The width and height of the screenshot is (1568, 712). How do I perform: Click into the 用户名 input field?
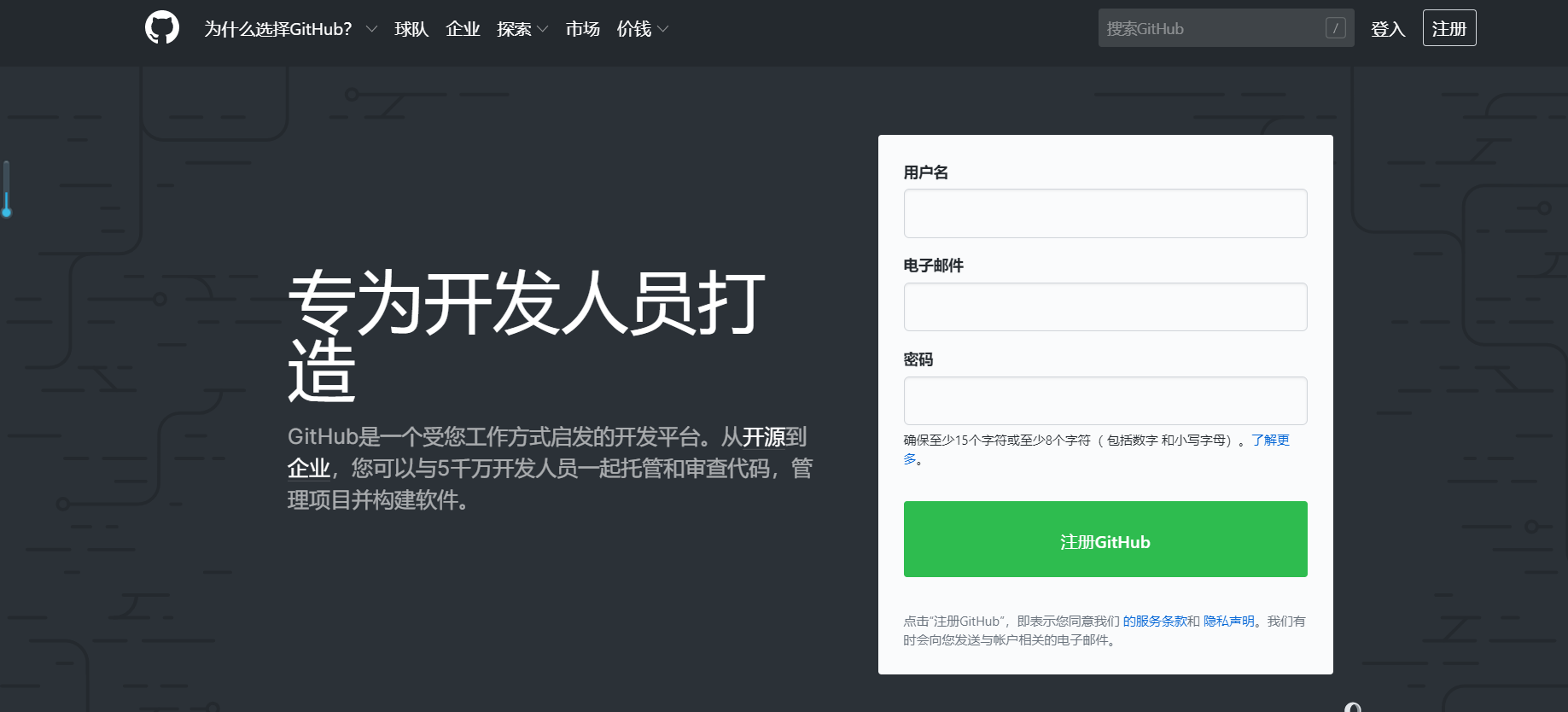(x=1105, y=213)
